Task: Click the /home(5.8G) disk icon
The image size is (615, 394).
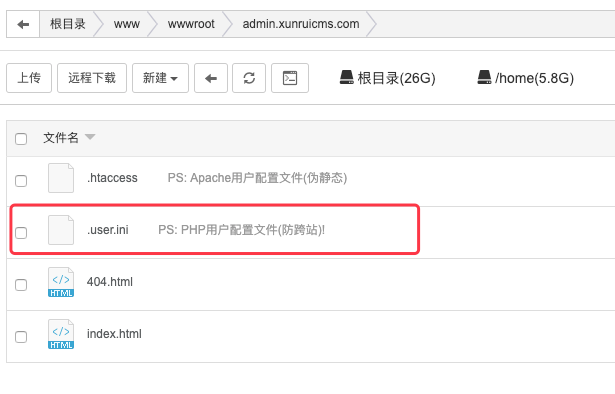Action: click(x=484, y=77)
